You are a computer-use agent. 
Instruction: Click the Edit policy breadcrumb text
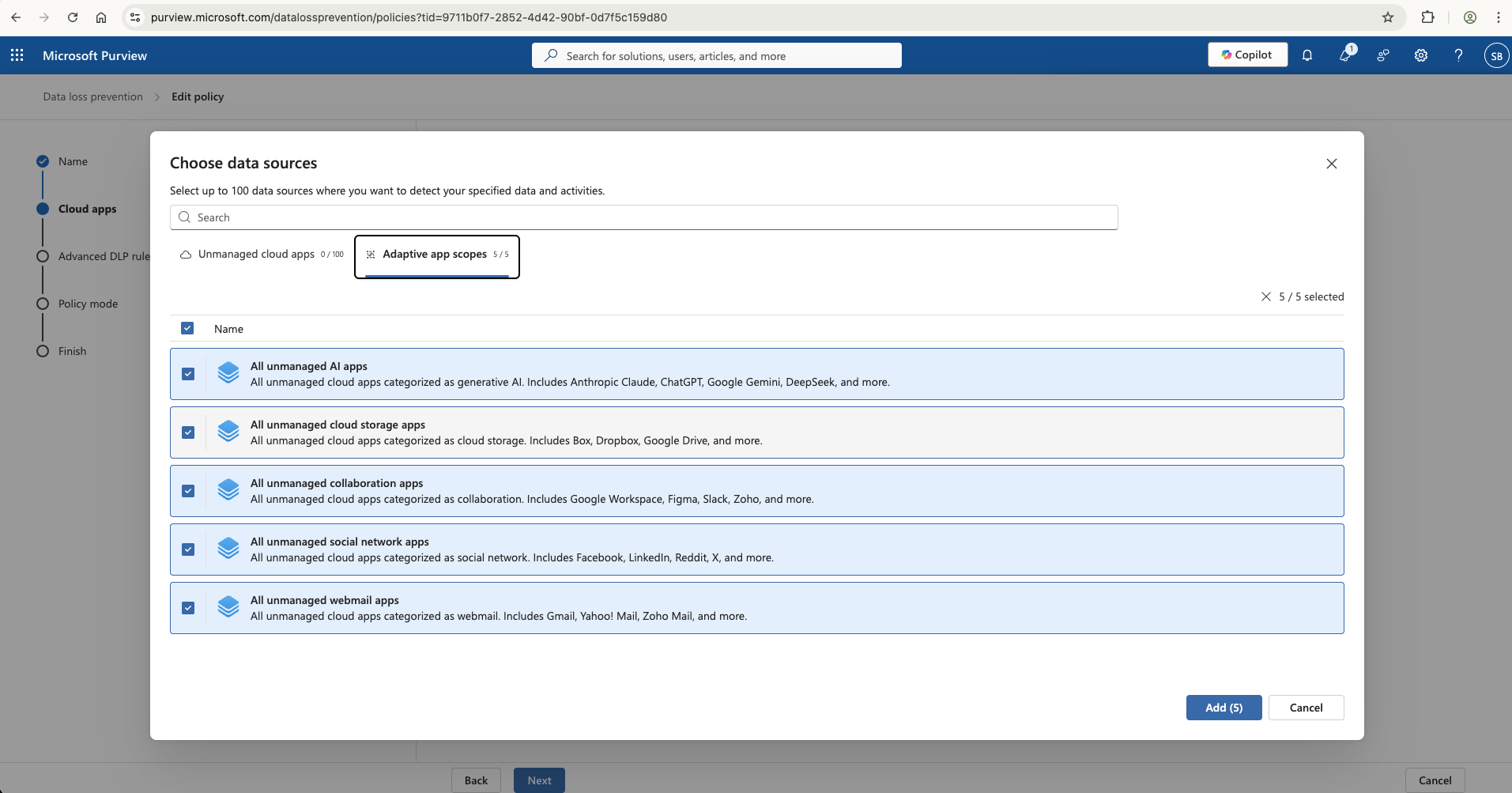pos(198,96)
